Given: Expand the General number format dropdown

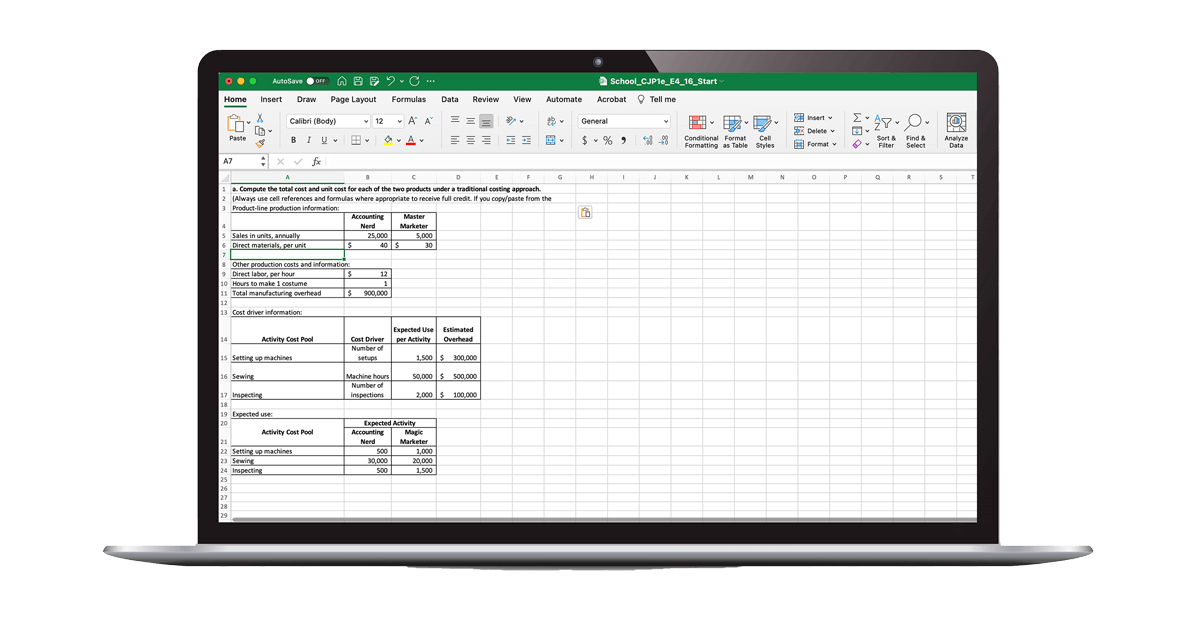Looking at the screenshot, I should click(624, 121).
